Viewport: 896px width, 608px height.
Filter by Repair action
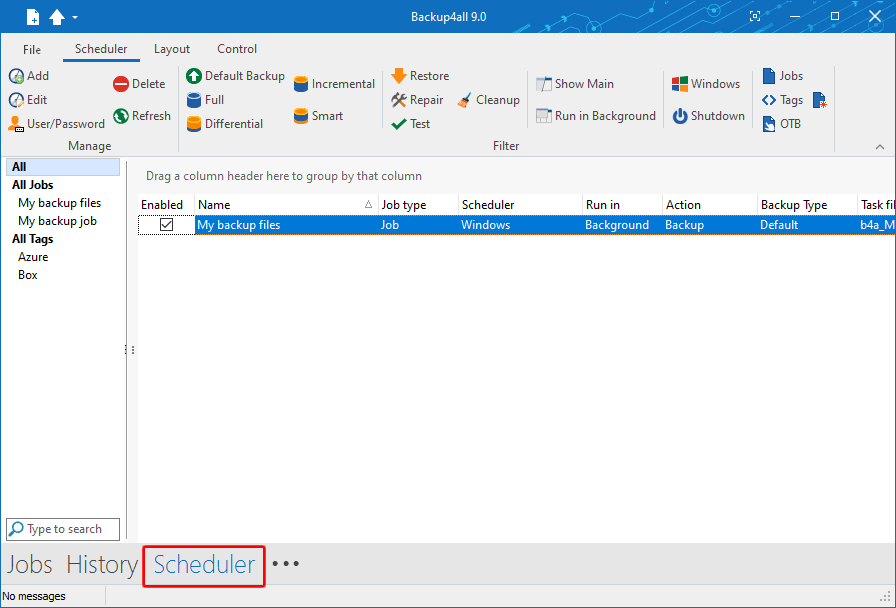(x=417, y=100)
